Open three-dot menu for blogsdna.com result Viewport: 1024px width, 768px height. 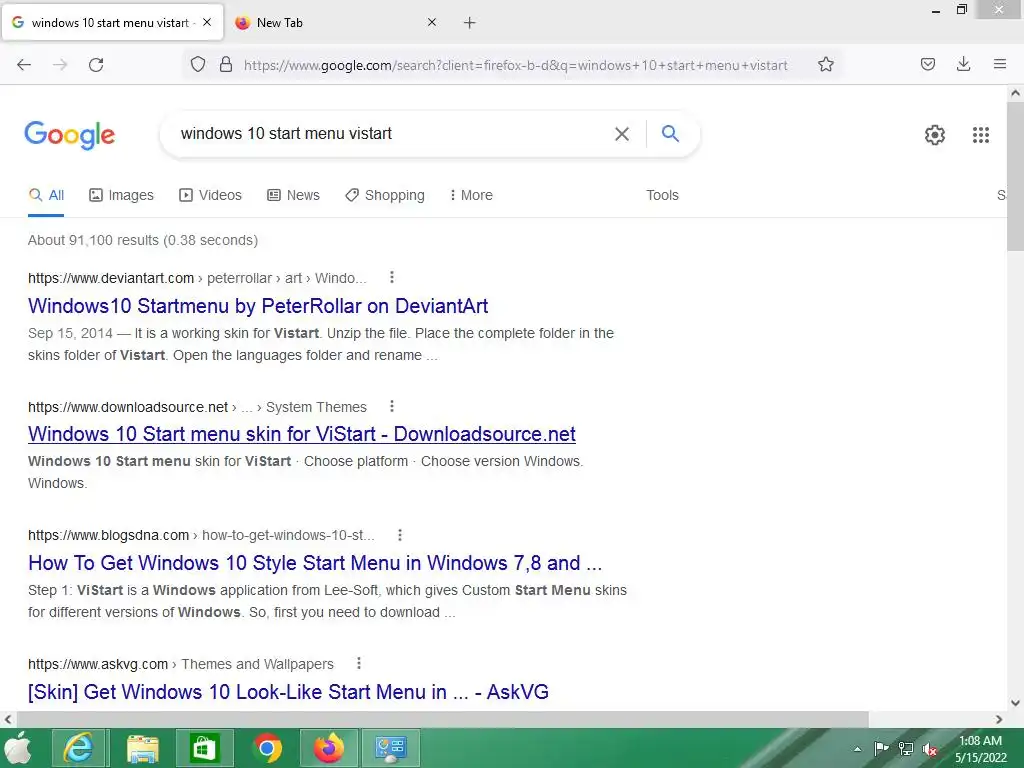[400, 535]
